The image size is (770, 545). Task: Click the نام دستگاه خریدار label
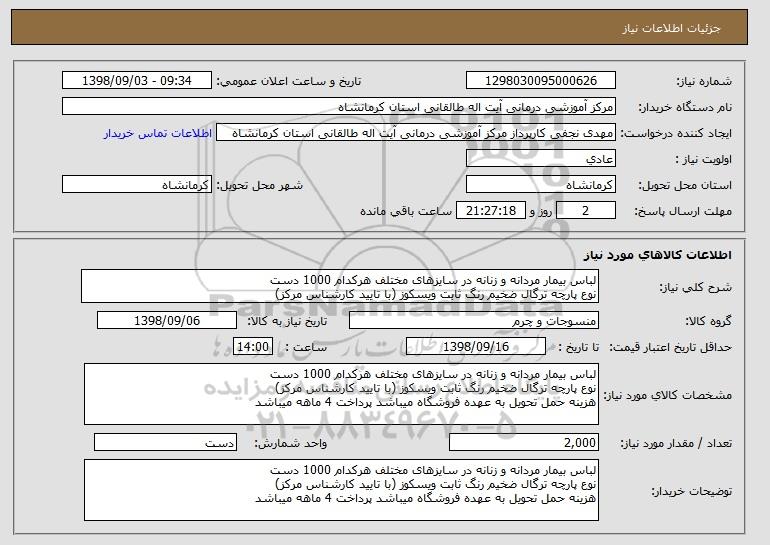pos(685,108)
